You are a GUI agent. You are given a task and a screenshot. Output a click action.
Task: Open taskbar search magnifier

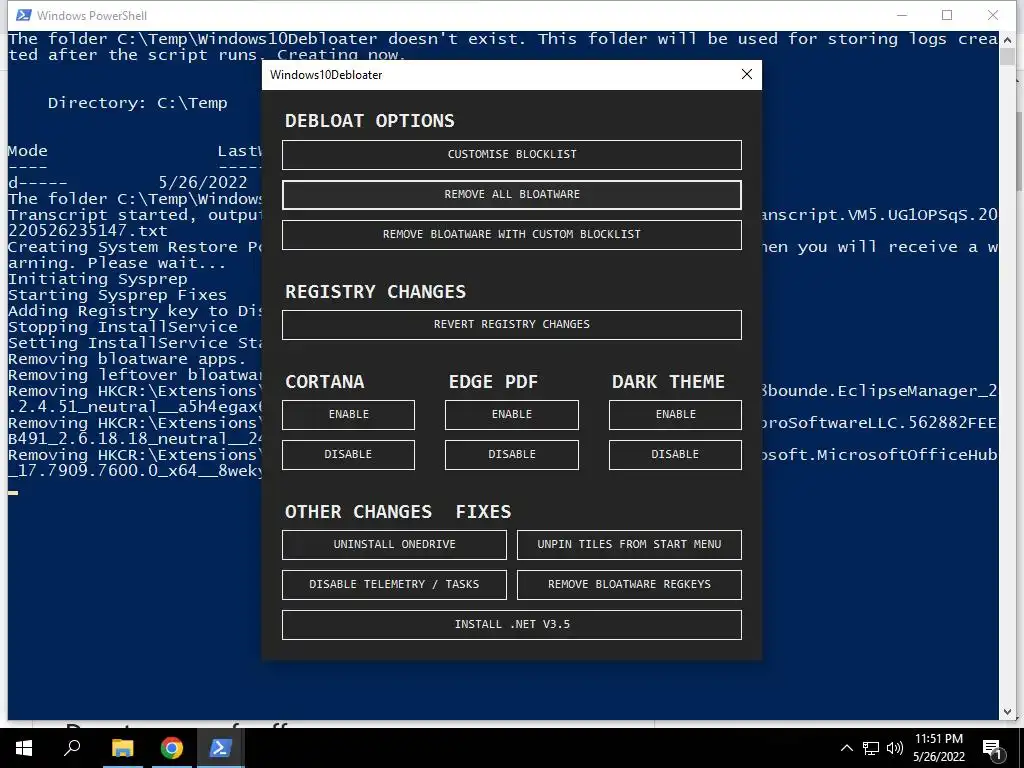click(x=72, y=748)
